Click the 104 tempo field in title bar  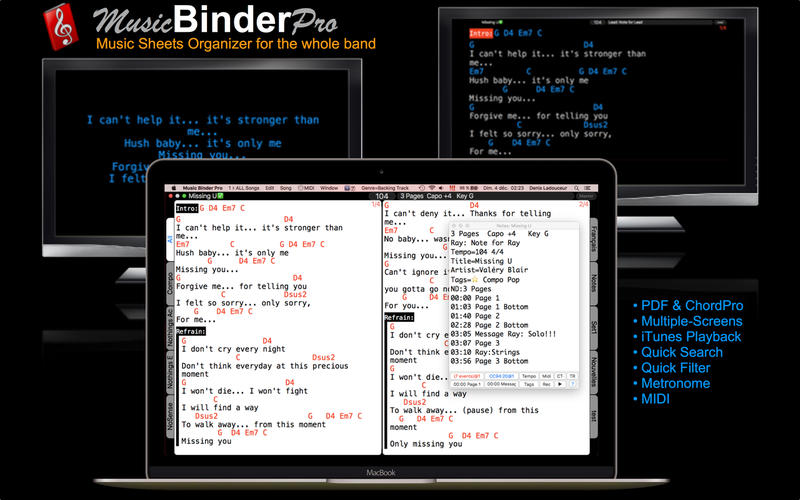pyautogui.click(x=382, y=196)
